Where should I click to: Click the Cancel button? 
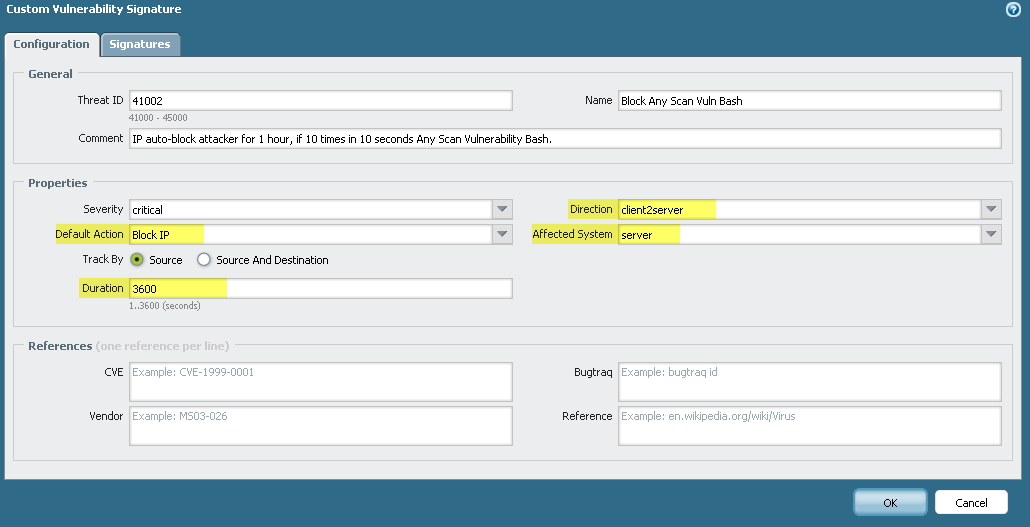(971, 503)
